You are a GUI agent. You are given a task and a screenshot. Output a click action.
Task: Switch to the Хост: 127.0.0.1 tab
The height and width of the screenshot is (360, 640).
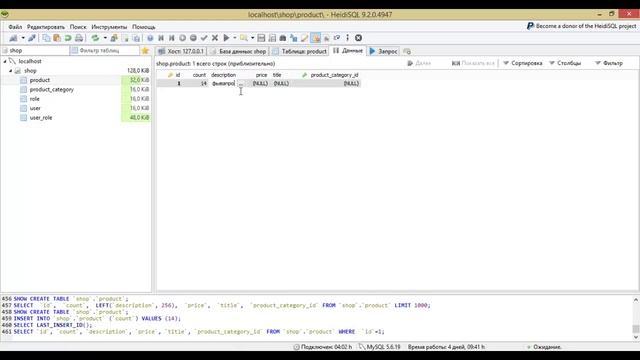(x=181, y=51)
